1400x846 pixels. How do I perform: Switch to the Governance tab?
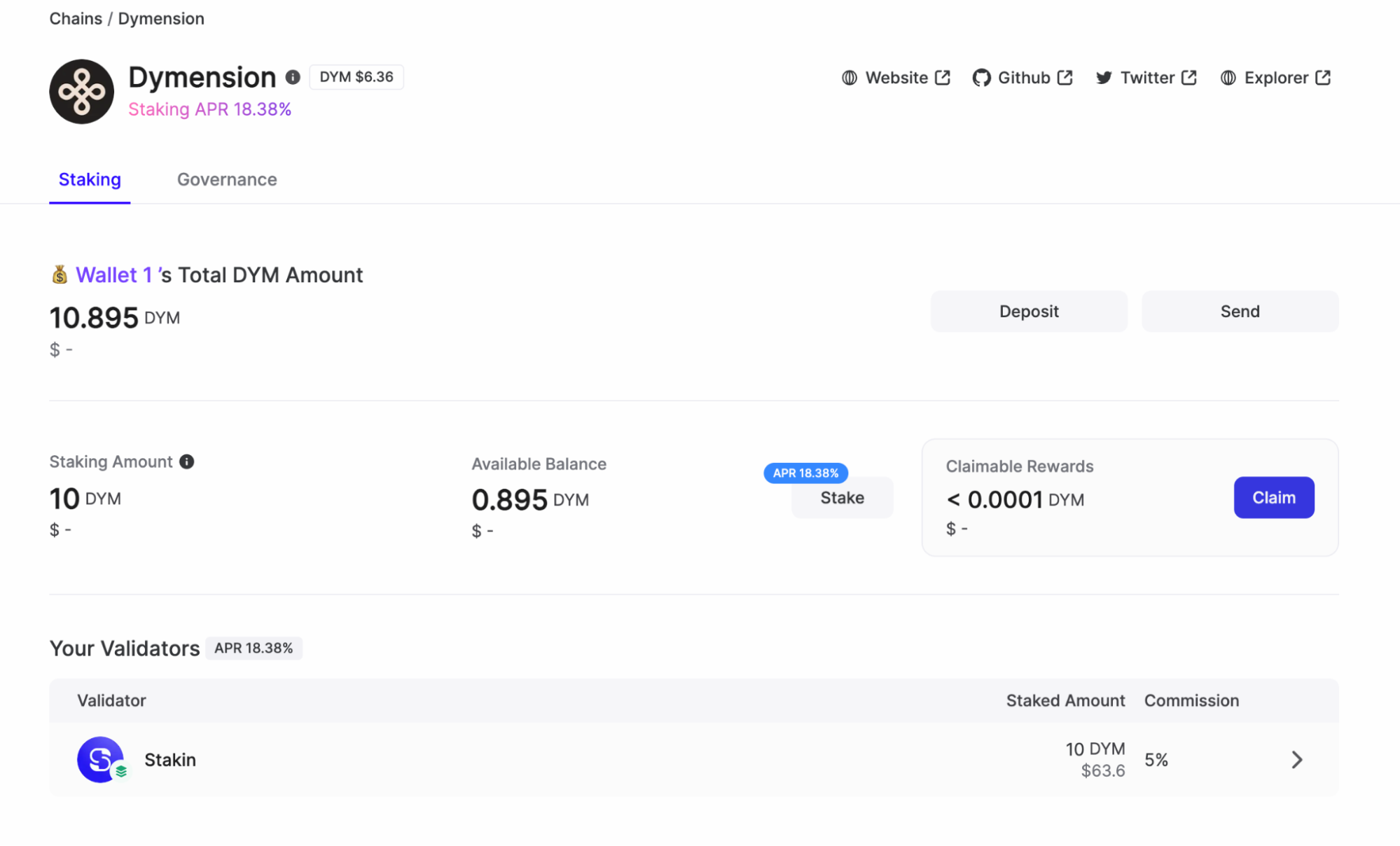pyautogui.click(x=227, y=180)
